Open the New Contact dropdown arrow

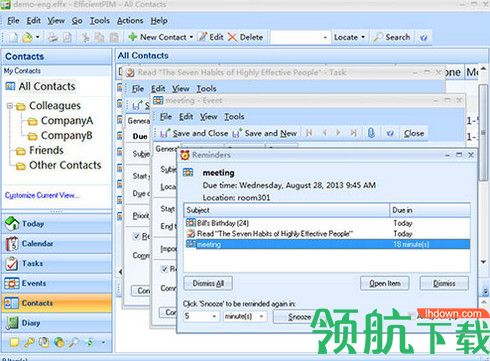pos(191,37)
